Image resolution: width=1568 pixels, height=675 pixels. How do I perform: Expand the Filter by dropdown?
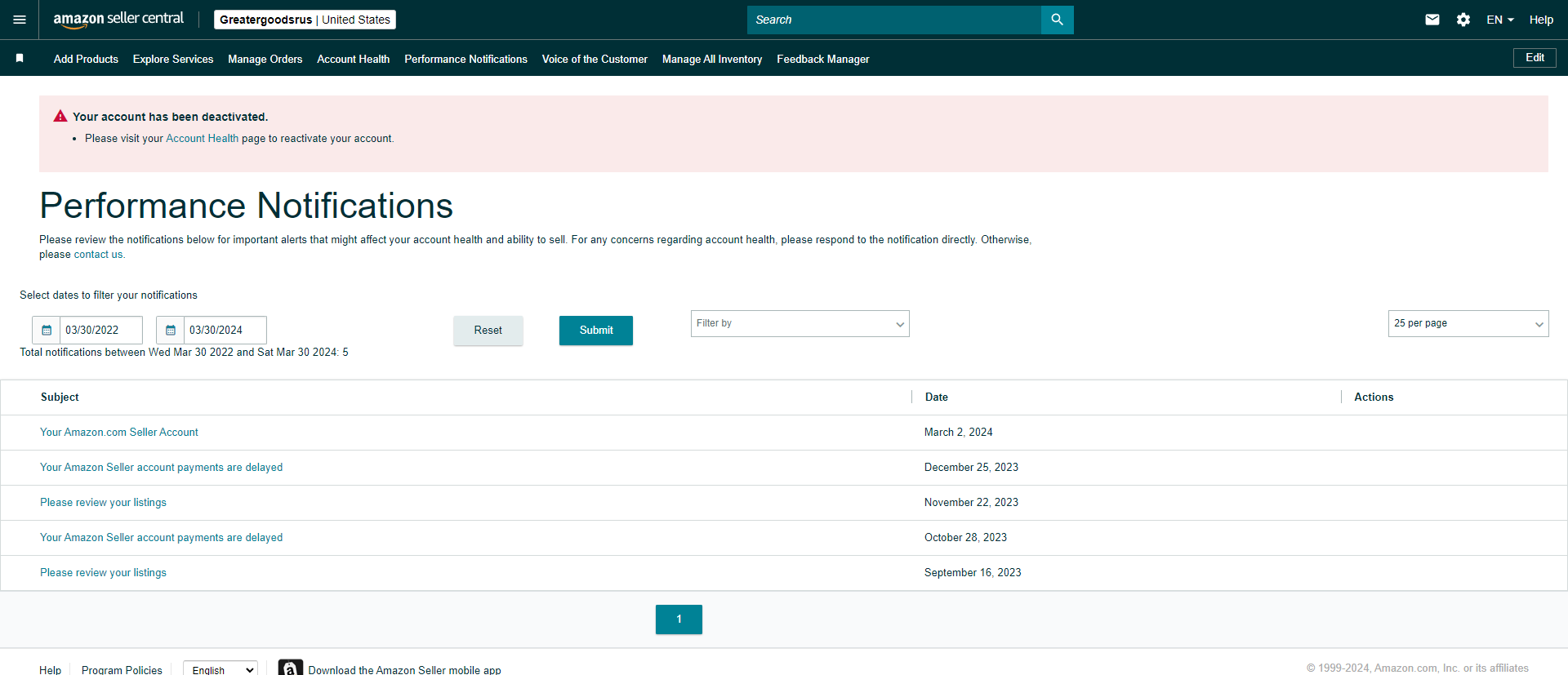click(800, 323)
